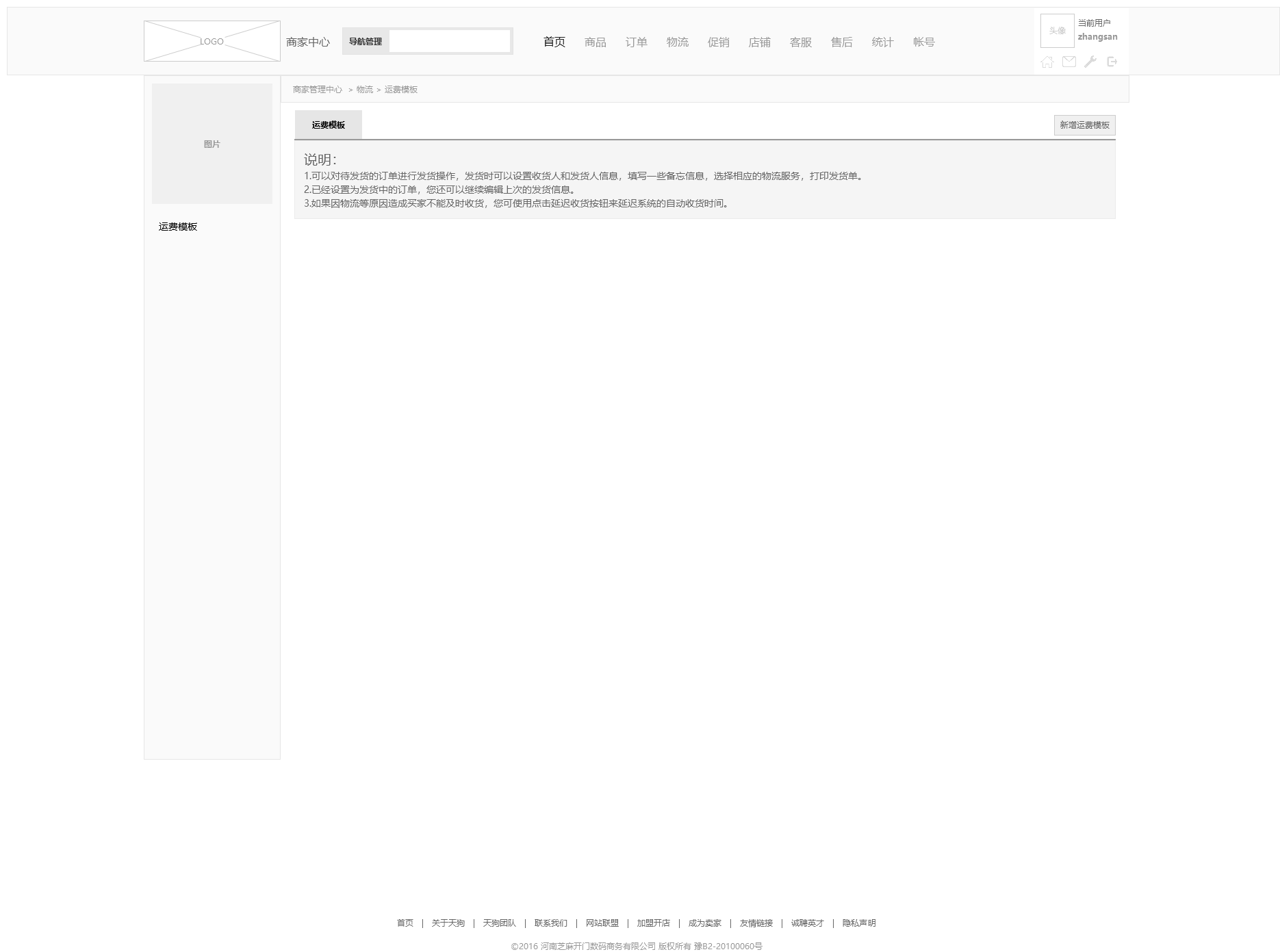This screenshot has width=1280, height=952.
Task: Open the 售后 navigation menu
Action: tap(842, 42)
